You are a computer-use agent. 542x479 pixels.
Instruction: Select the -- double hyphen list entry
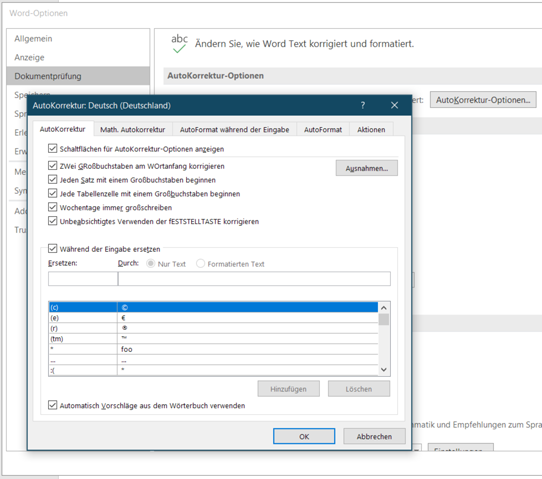pos(213,360)
